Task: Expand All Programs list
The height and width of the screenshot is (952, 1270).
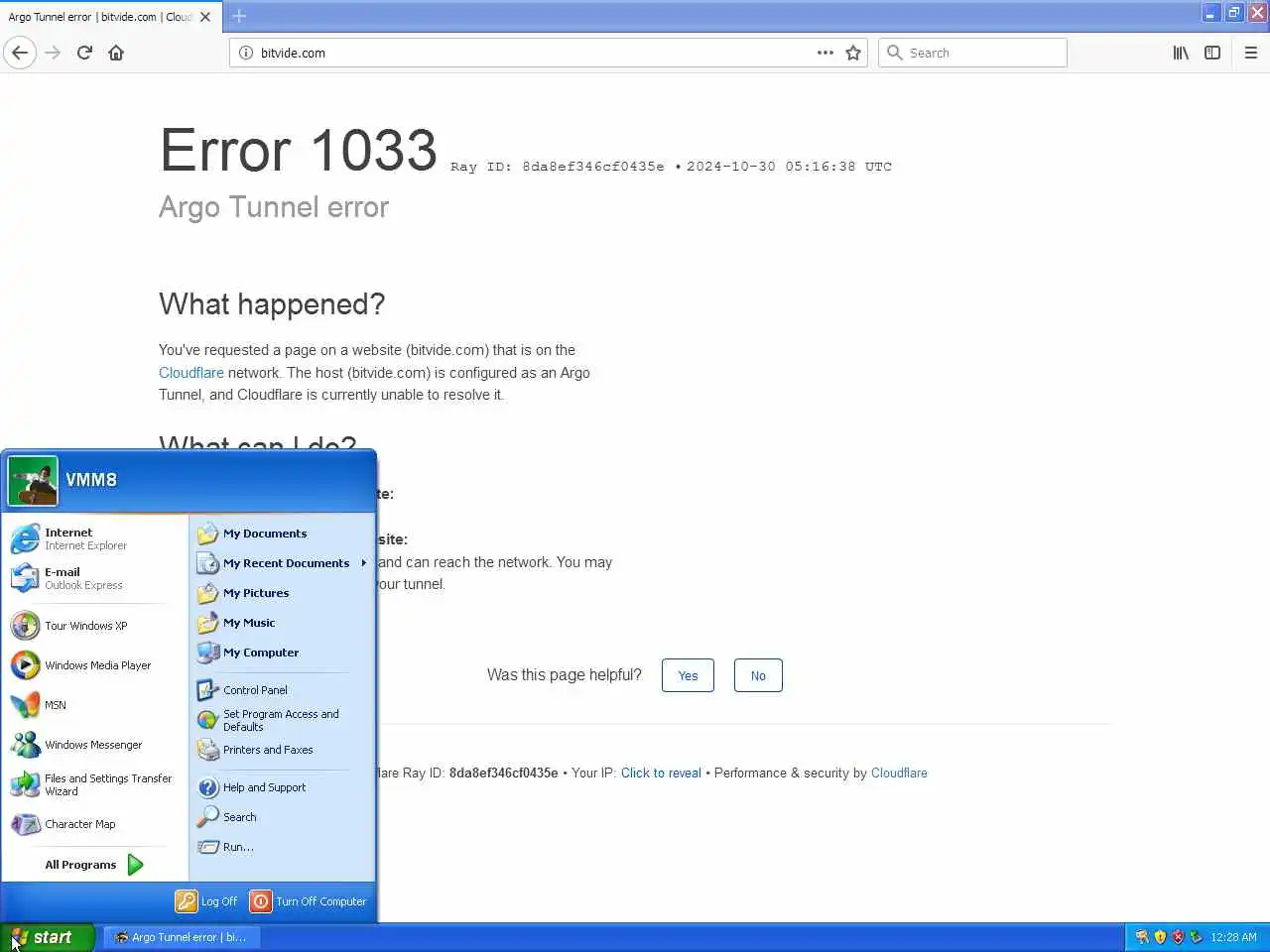Action: click(94, 865)
